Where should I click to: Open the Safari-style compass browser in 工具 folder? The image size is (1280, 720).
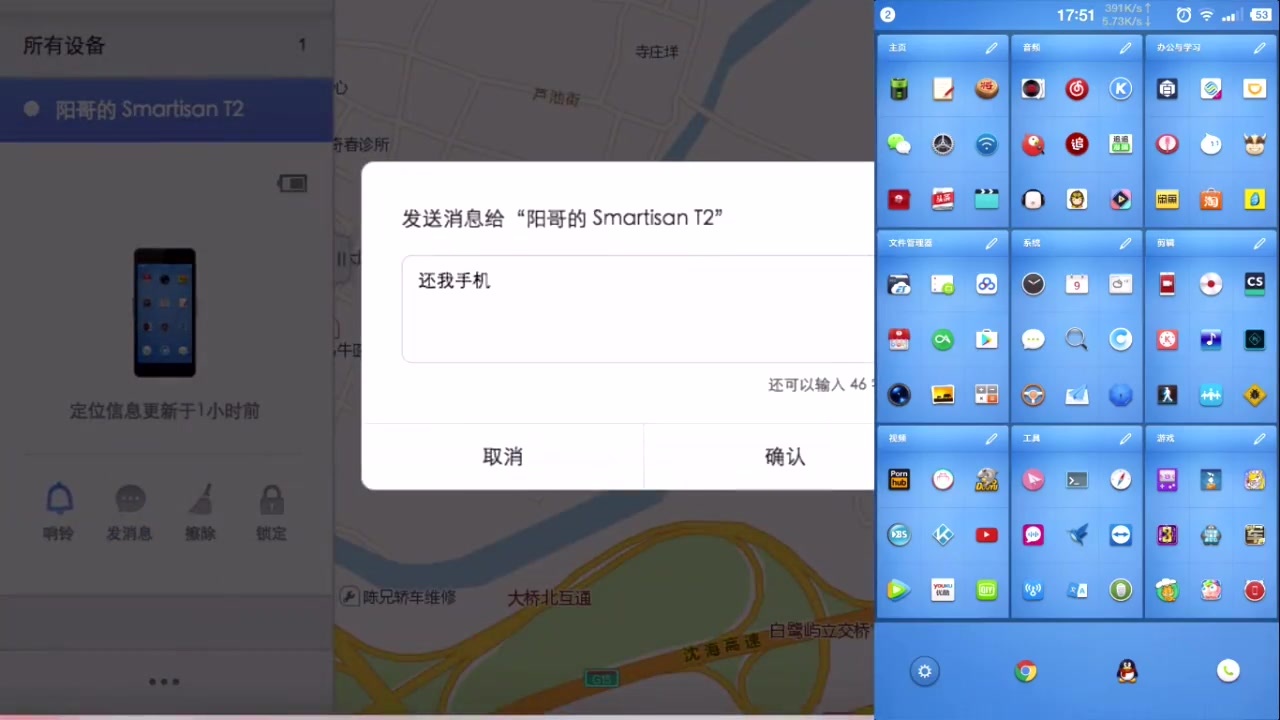click(1121, 480)
